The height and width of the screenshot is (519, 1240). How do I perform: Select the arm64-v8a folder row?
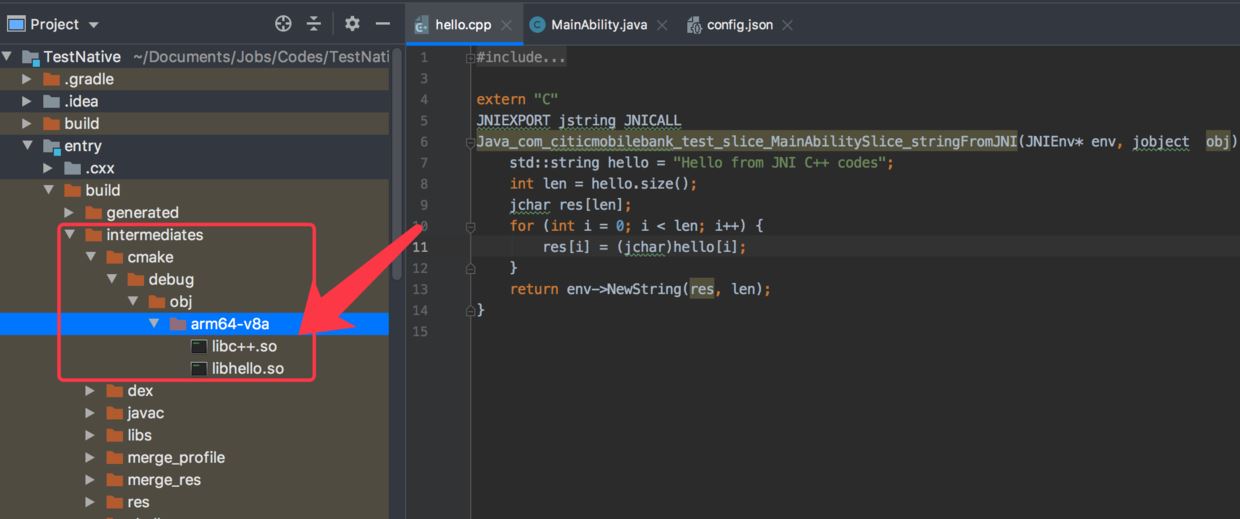[195, 324]
